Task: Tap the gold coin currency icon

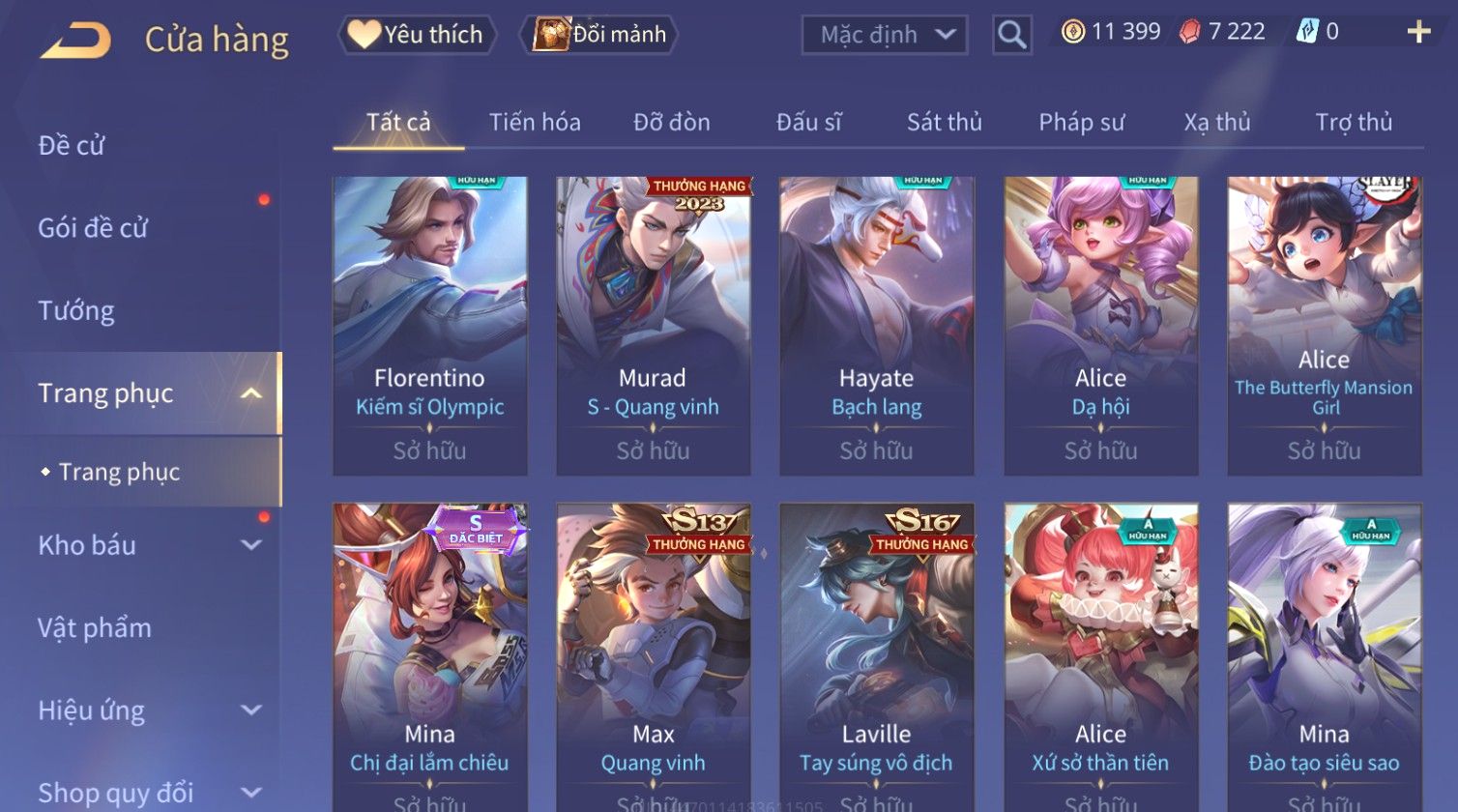Action: tap(1072, 32)
